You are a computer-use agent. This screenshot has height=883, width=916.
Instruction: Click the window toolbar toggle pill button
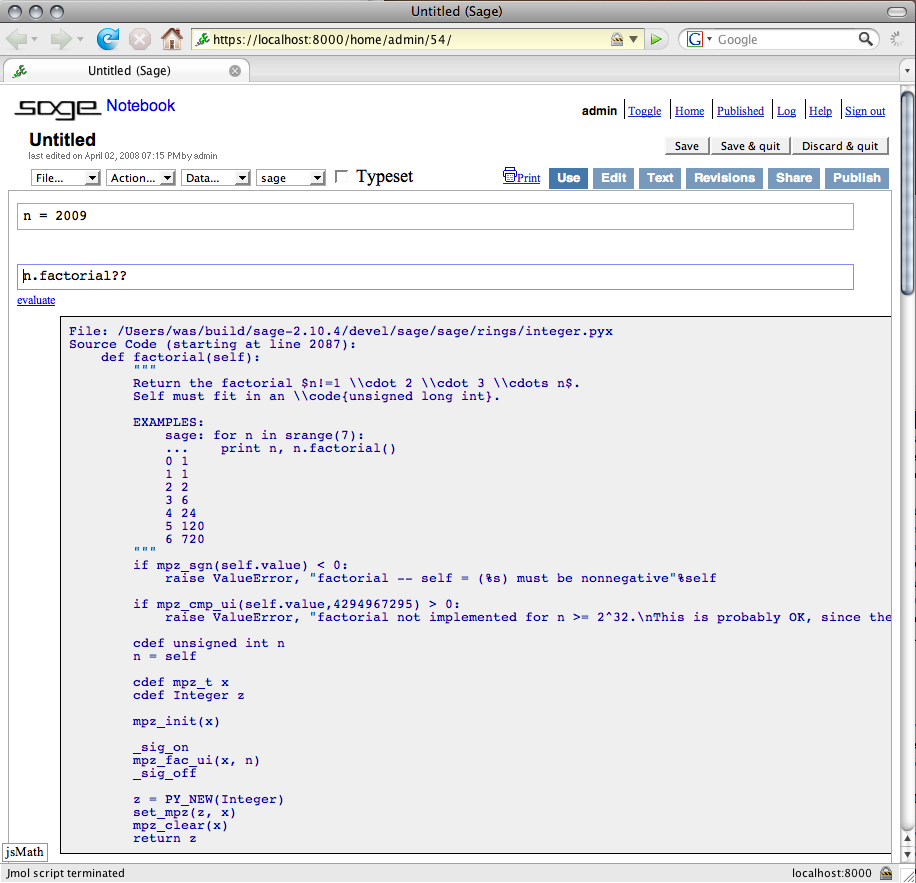pyautogui.click(x=897, y=12)
